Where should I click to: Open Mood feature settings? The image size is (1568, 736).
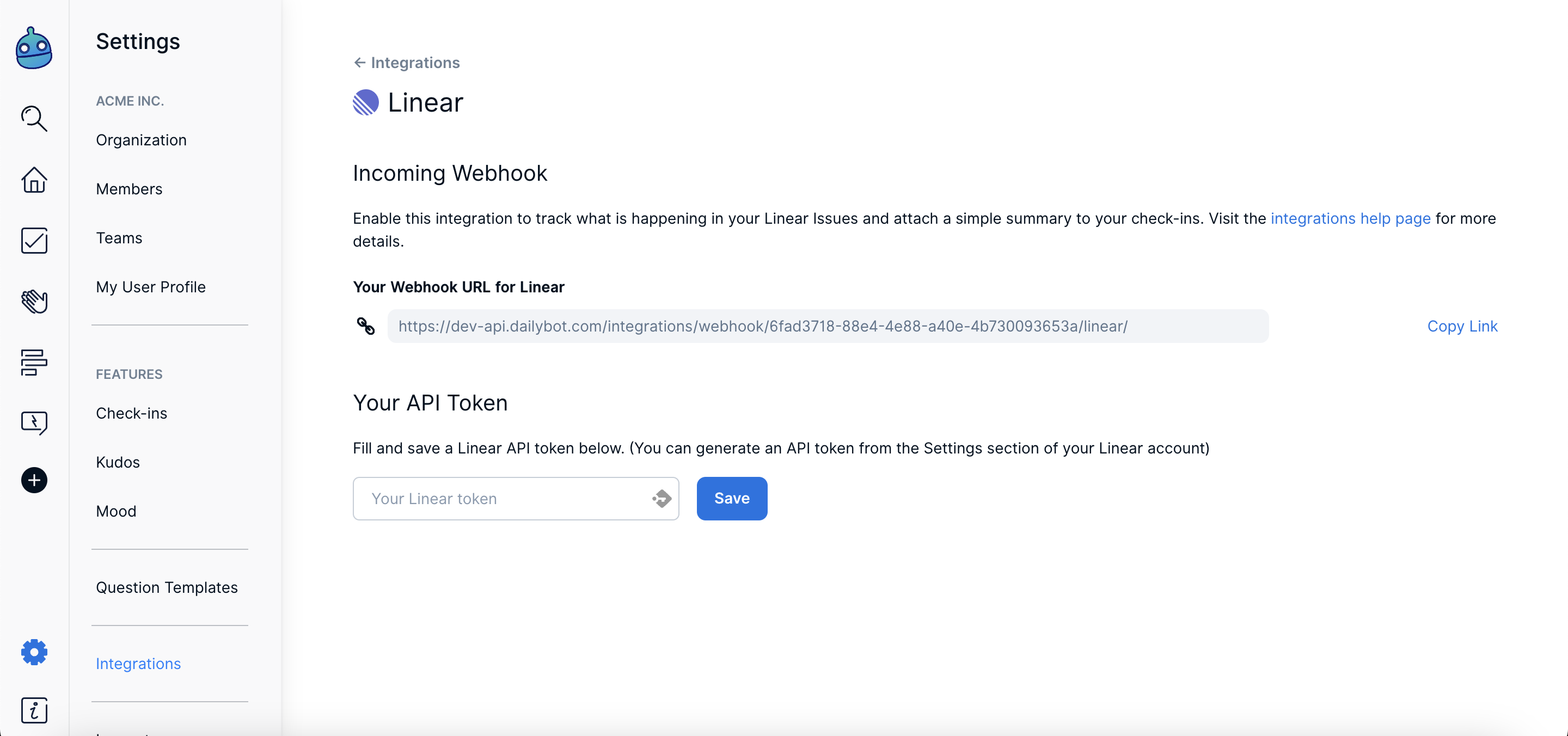tap(117, 511)
